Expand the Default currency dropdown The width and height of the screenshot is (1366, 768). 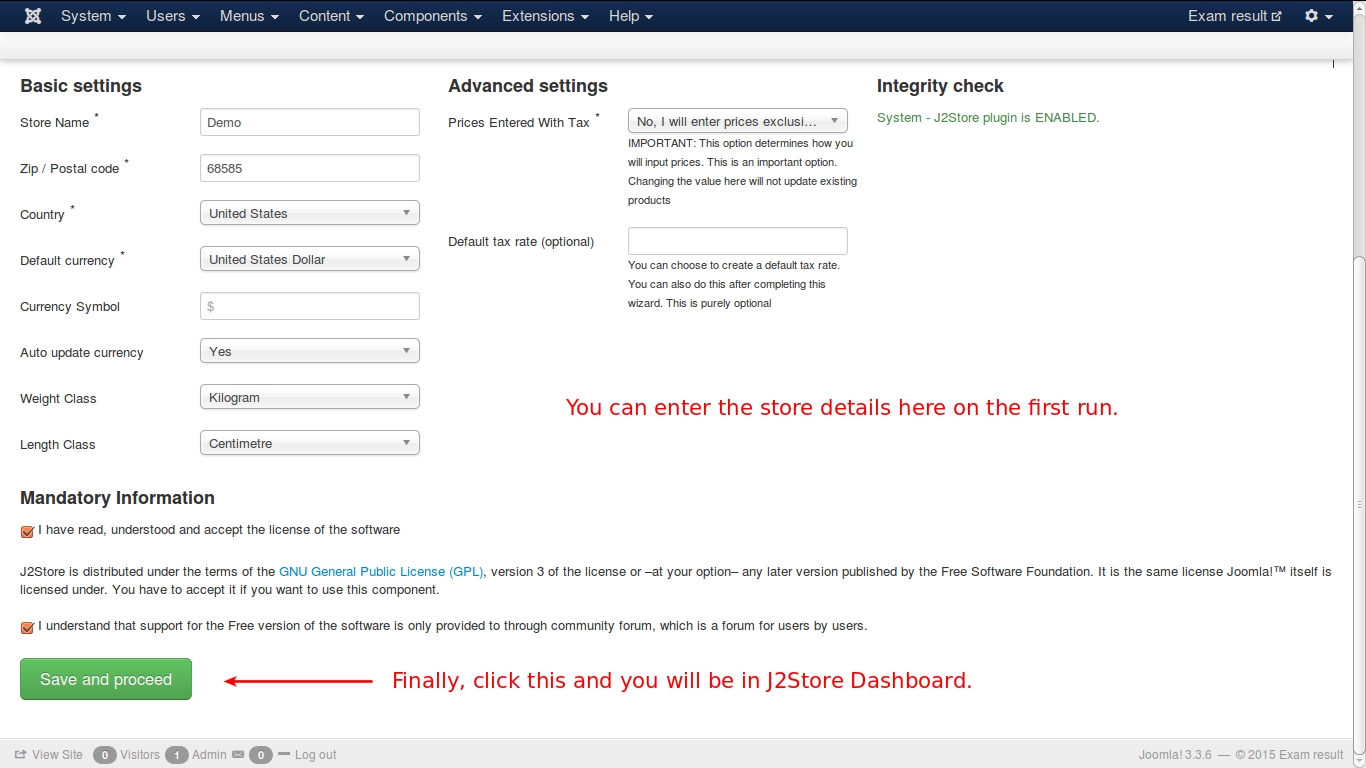point(309,259)
